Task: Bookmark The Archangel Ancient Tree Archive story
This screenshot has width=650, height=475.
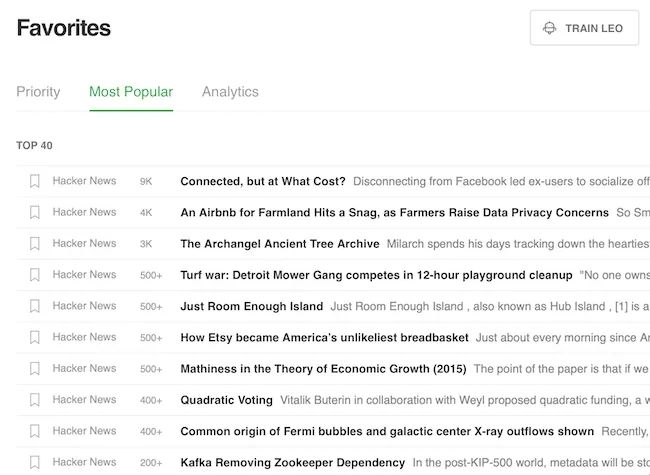Action: click(x=34, y=243)
